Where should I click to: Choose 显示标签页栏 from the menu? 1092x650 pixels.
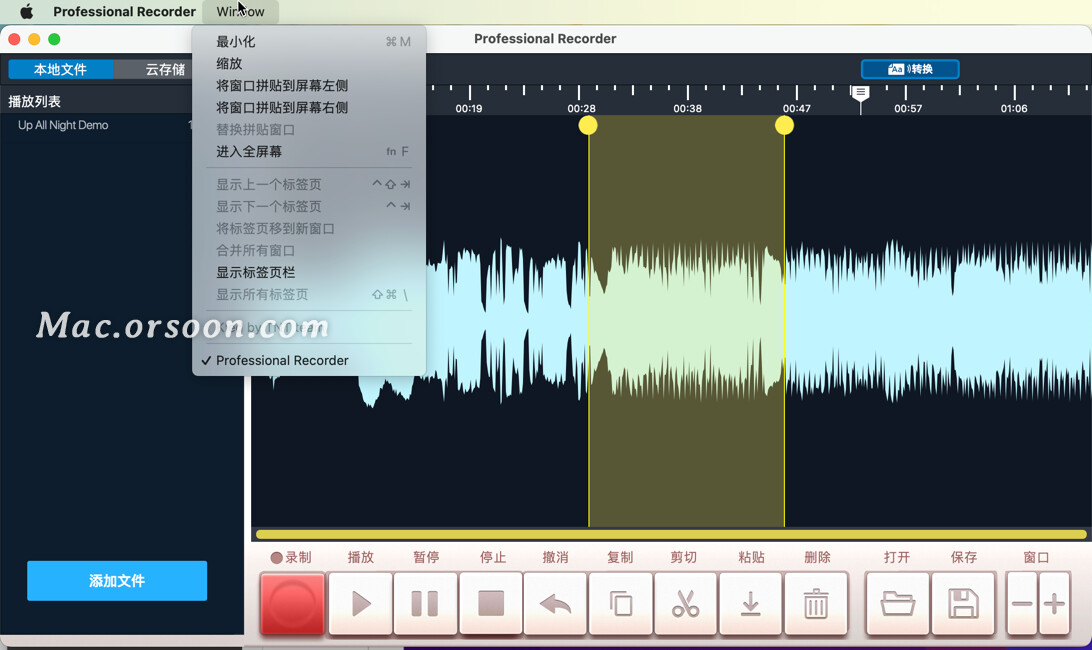[x=309, y=272]
